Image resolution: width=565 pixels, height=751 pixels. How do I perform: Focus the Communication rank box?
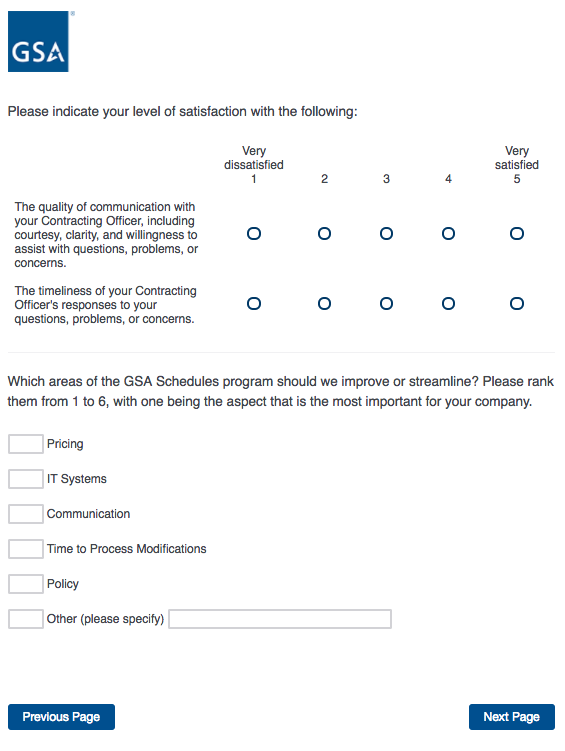click(x=26, y=514)
